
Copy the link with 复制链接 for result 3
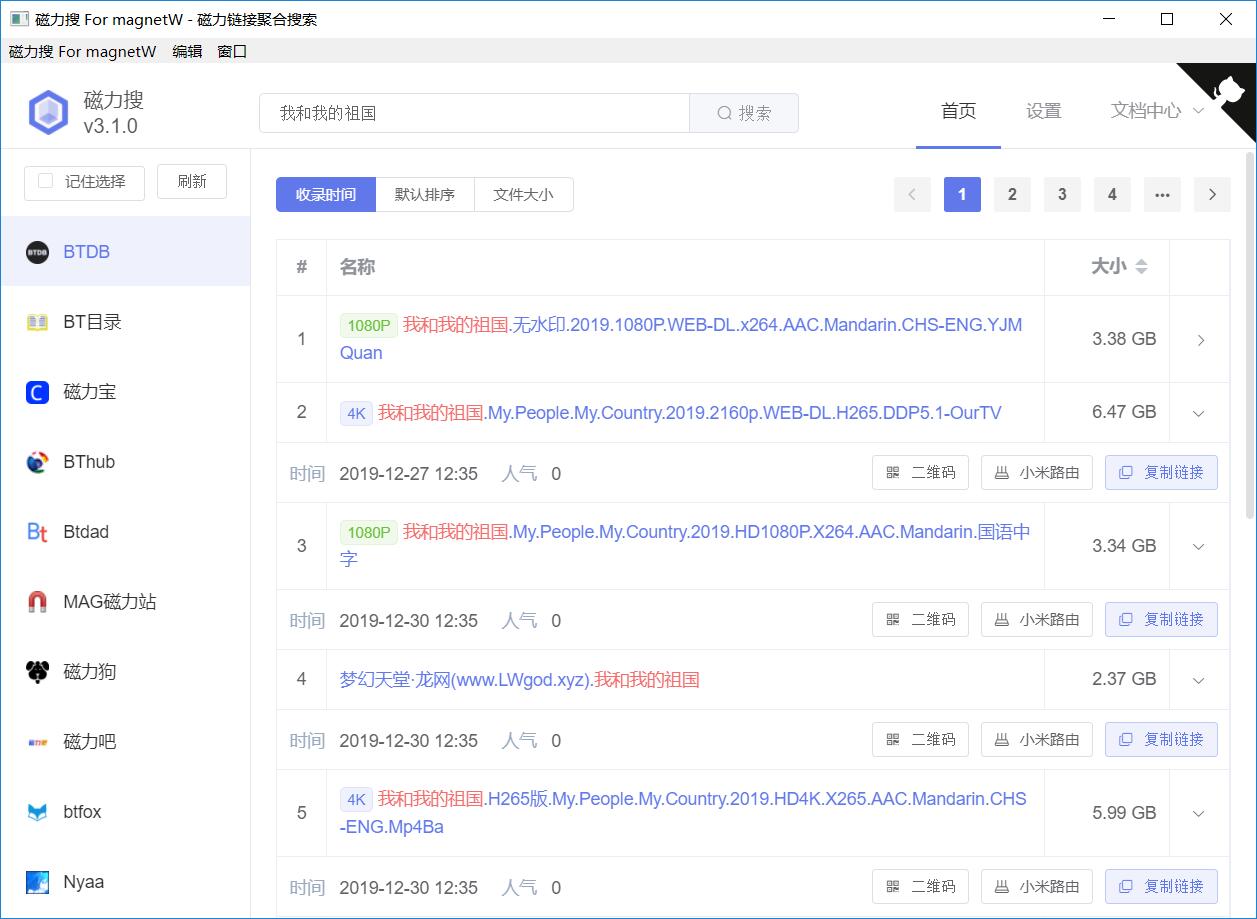(x=1161, y=619)
